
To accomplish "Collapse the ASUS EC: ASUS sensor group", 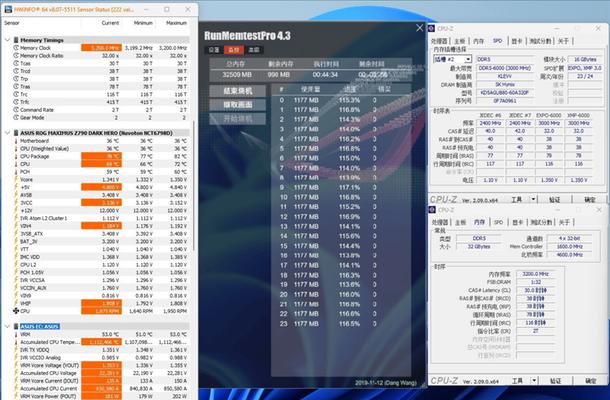I will pyautogui.click(x=7, y=326).
